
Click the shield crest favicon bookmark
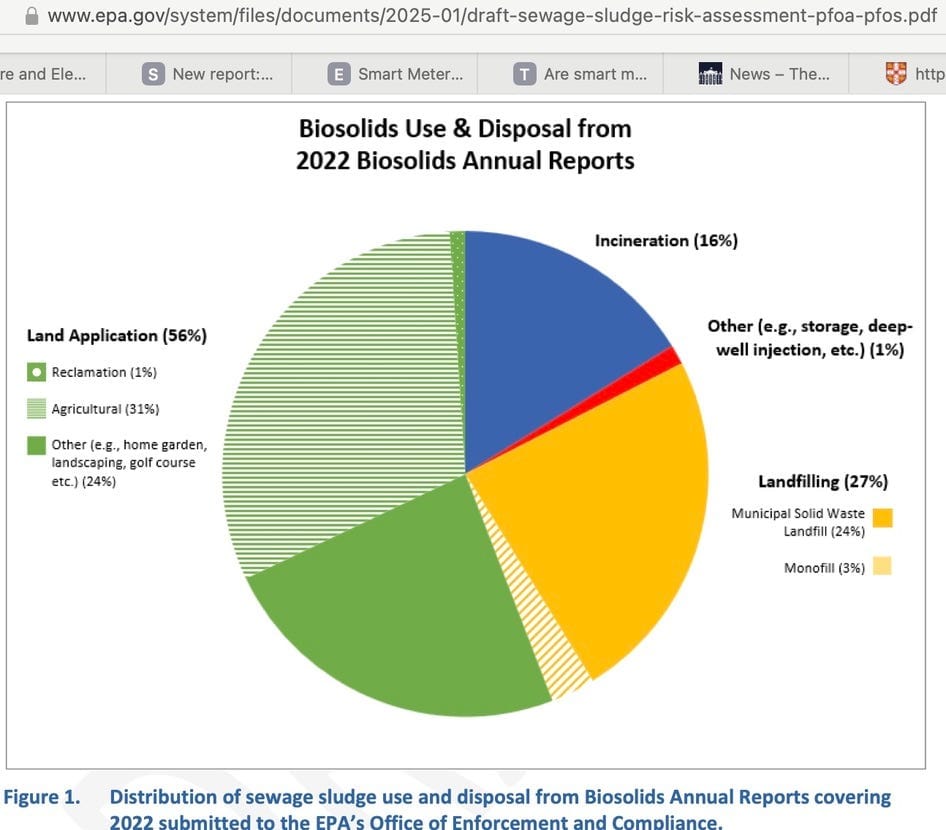tap(896, 74)
